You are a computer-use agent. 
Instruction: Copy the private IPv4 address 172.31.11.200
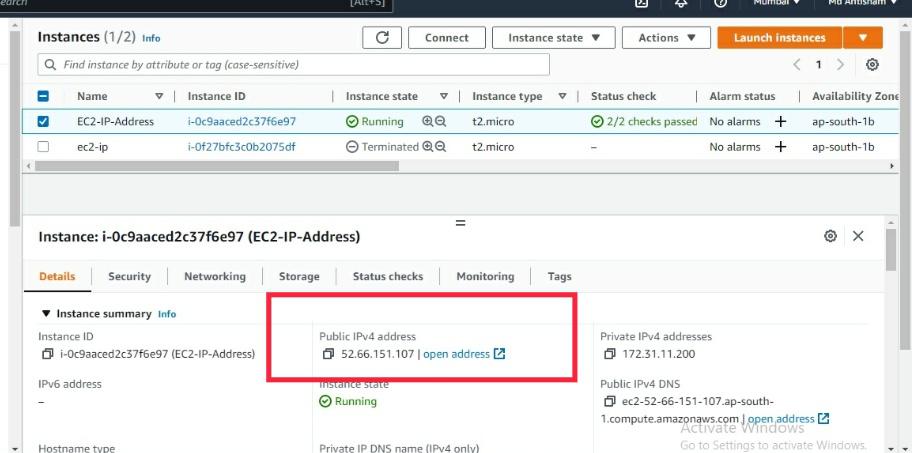click(610, 354)
